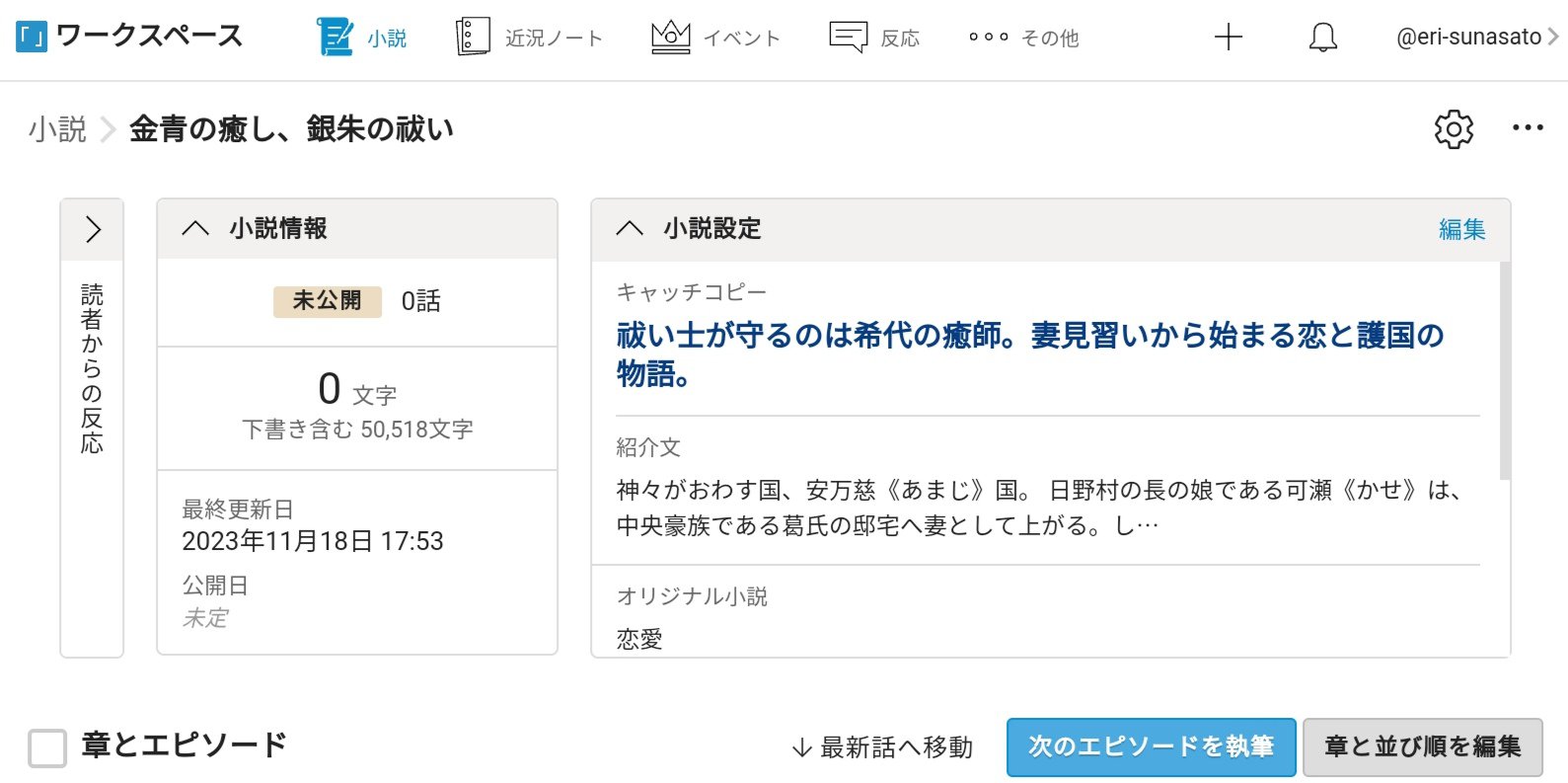The height and width of the screenshot is (783, 1568).
Task: Open the @eri-sunasato account menu
Action: tap(1476, 38)
